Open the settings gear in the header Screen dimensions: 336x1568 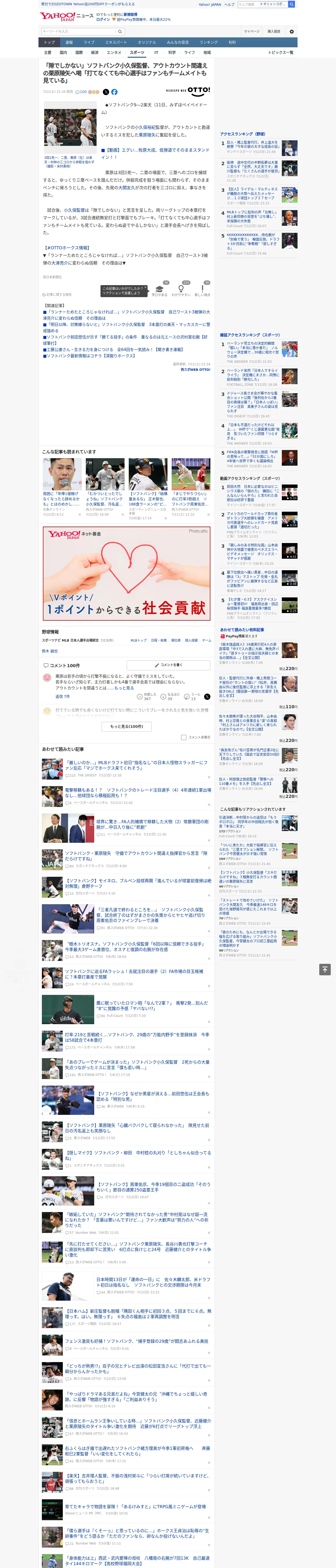tap(292, 31)
